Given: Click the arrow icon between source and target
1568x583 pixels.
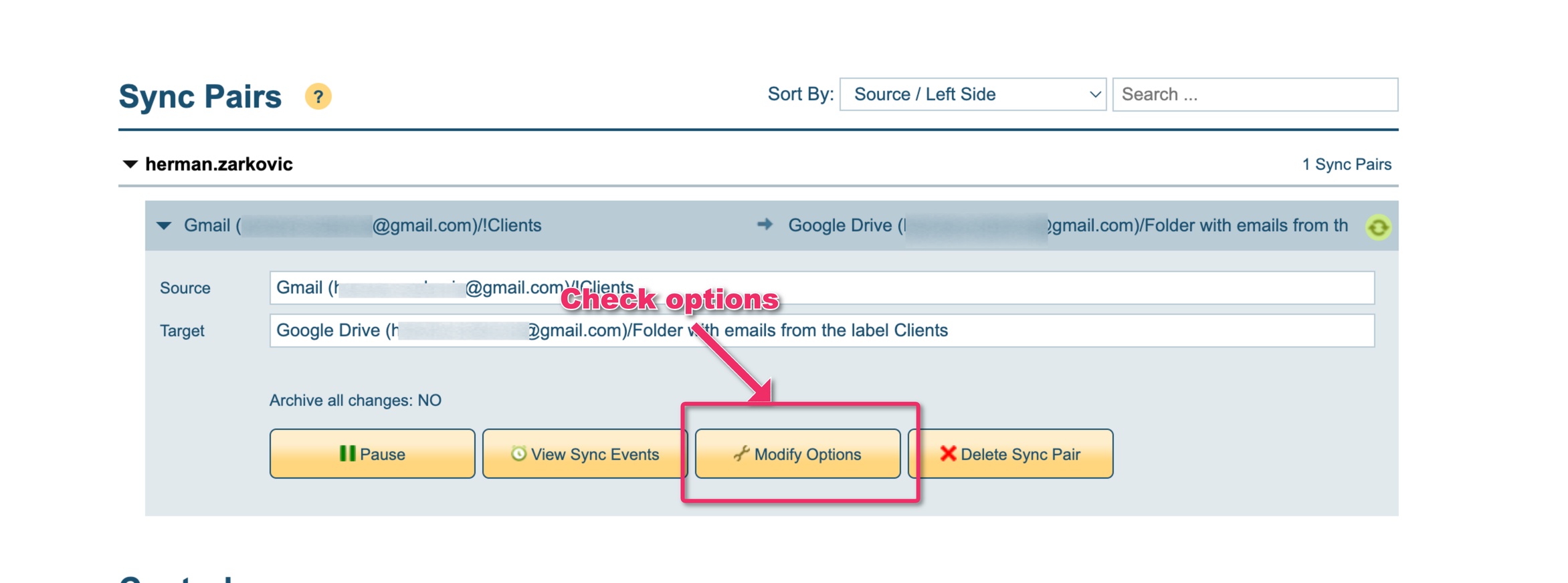Looking at the screenshot, I should pos(765,225).
